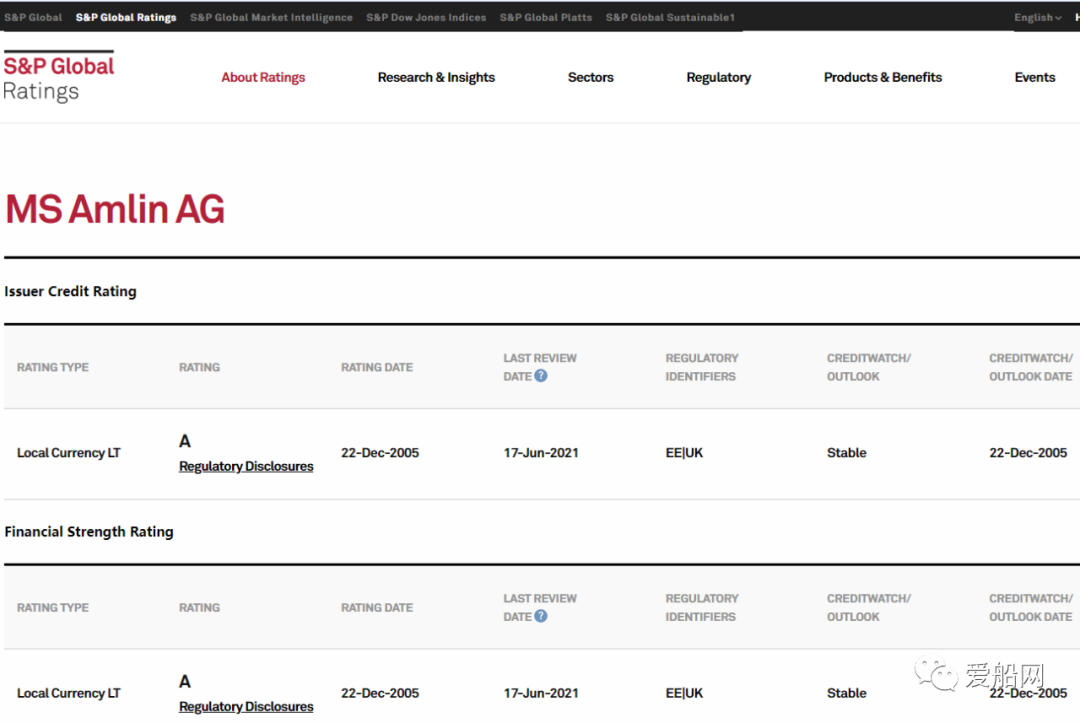The width and height of the screenshot is (1080, 723).
Task: Go to S&P Global Market Intelligence
Action: click(x=271, y=17)
